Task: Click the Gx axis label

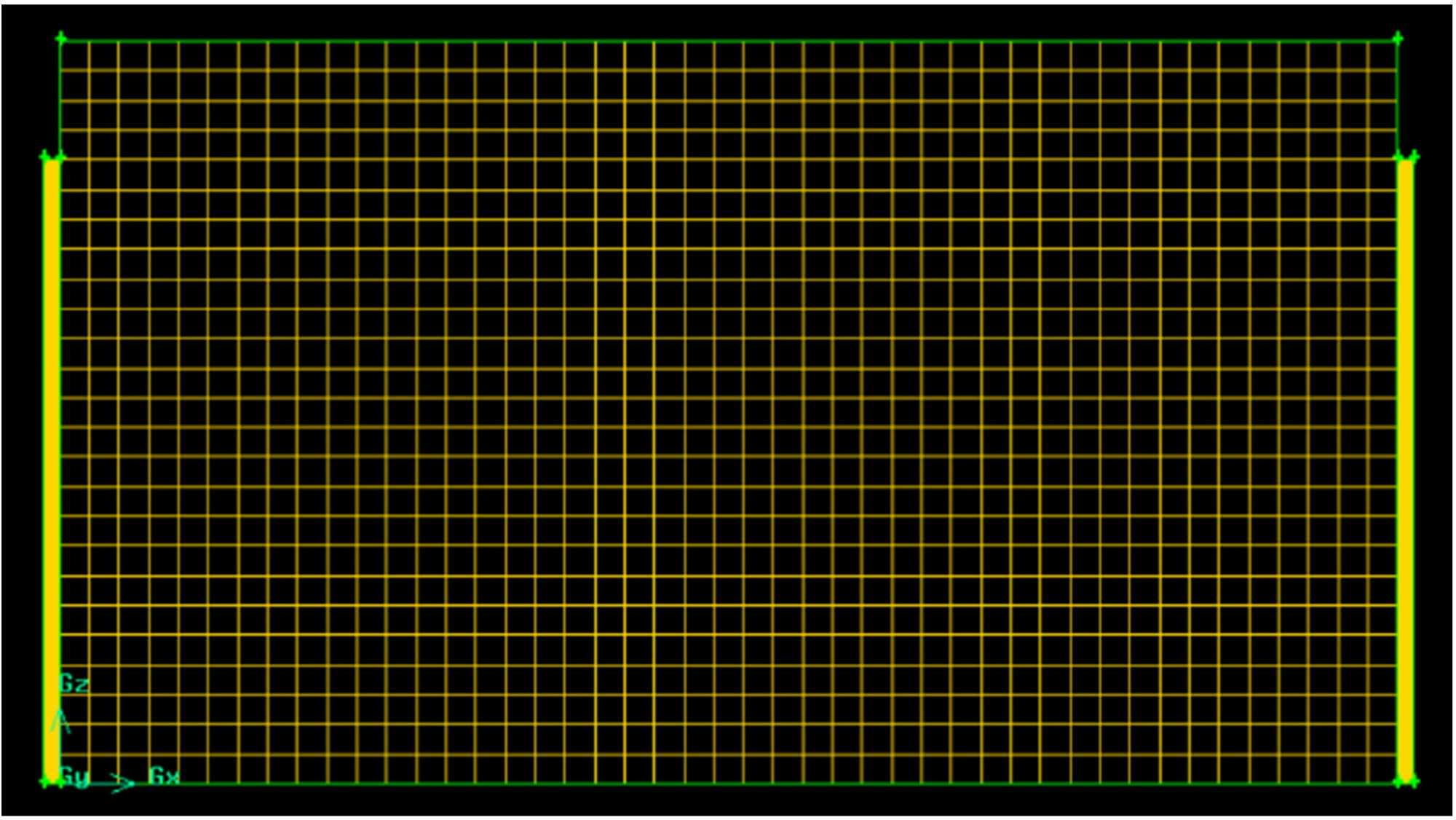Action: pyautogui.click(x=164, y=776)
